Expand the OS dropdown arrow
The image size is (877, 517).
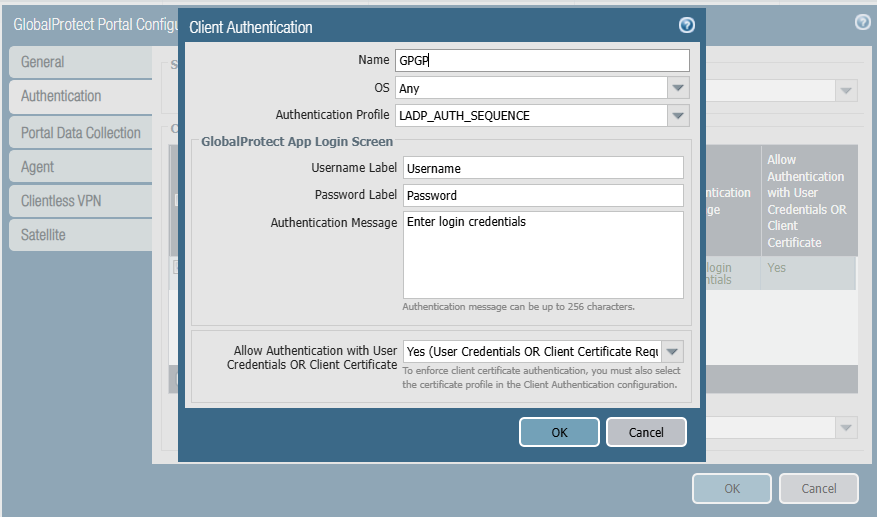678,88
